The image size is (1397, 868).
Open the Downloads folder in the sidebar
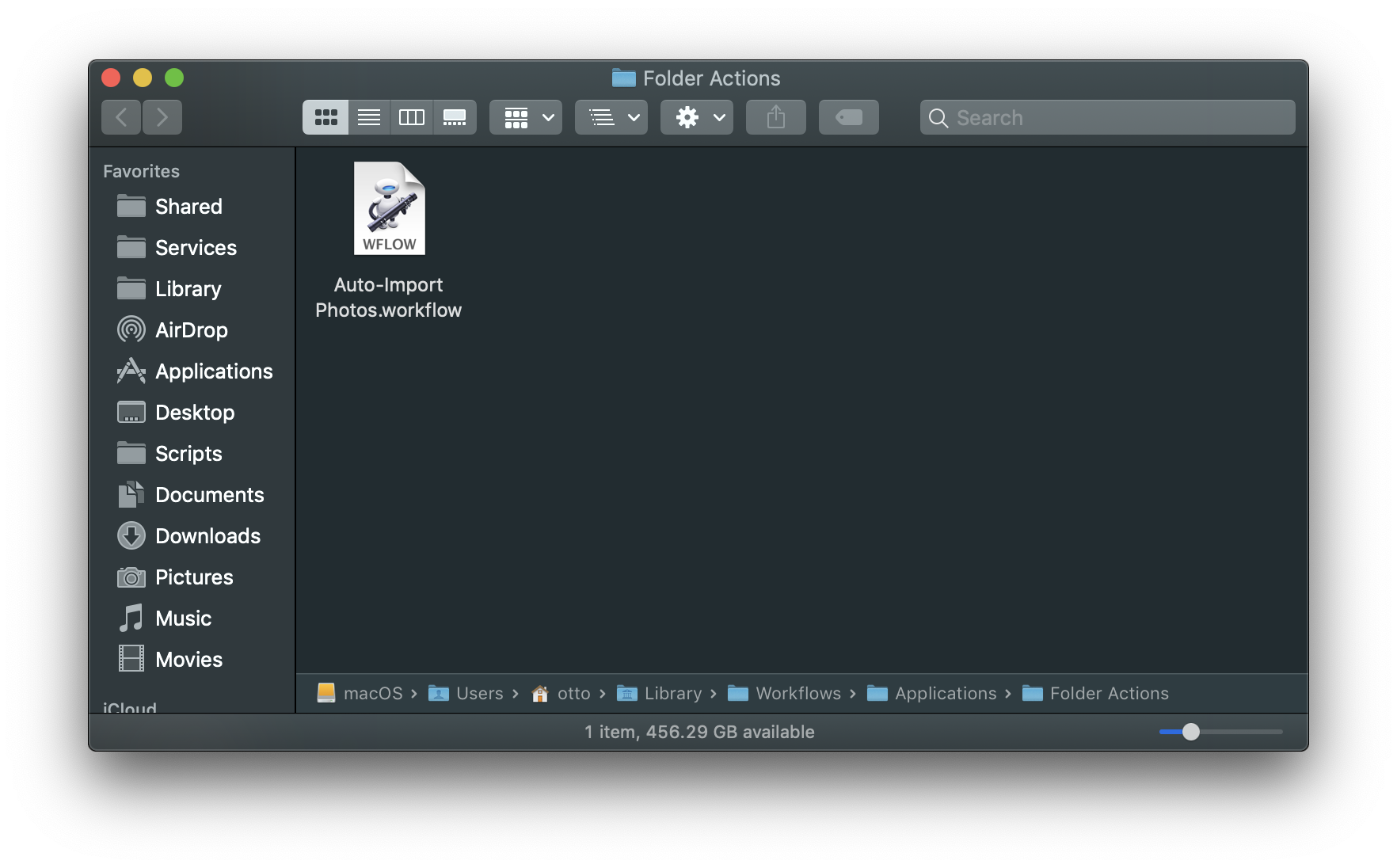pos(207,535)
